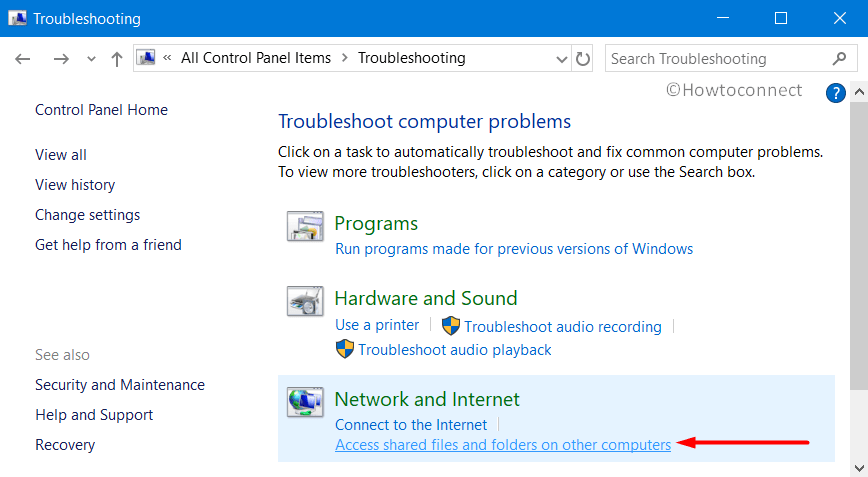Viewport: 868px width, 477px height.
Task: Click the shield icon beside Troubleshoot audio playback
Action: pyautogui.click(x=345, y=349)
